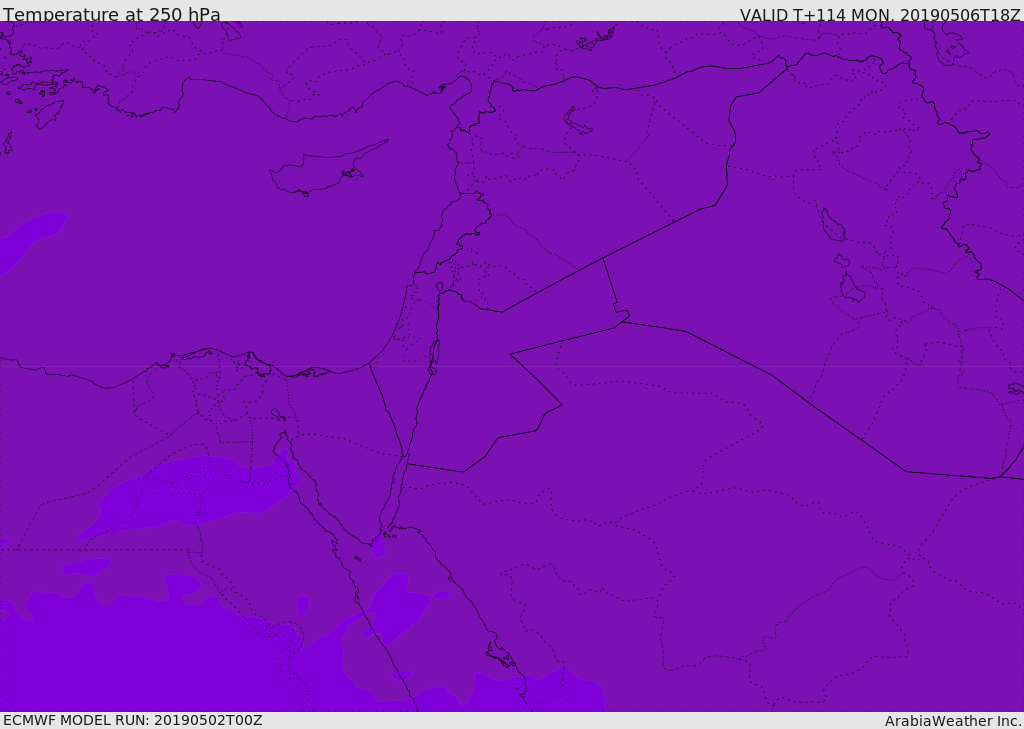Click the 'ArabiaWeather Inc' credit text
Viewport: 1024px width, 729px height.
953,721
